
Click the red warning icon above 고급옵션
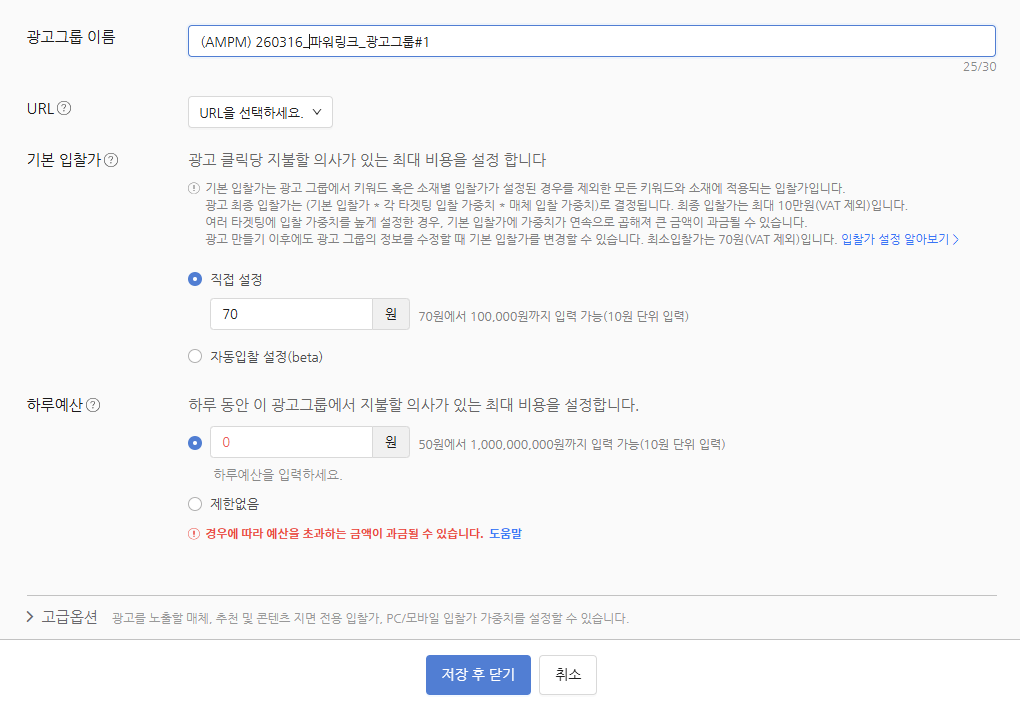(x=194, y=534)
